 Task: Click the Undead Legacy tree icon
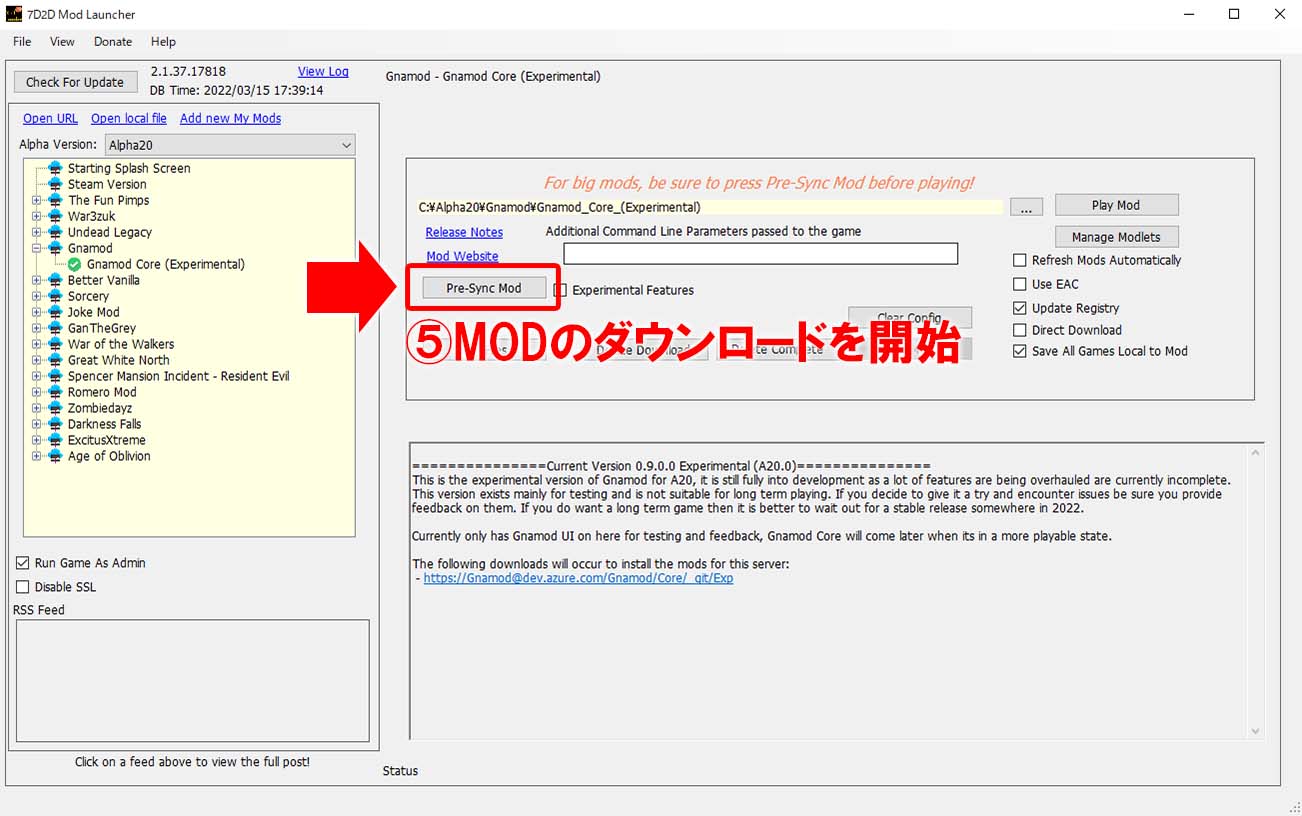tap(55, 232)
